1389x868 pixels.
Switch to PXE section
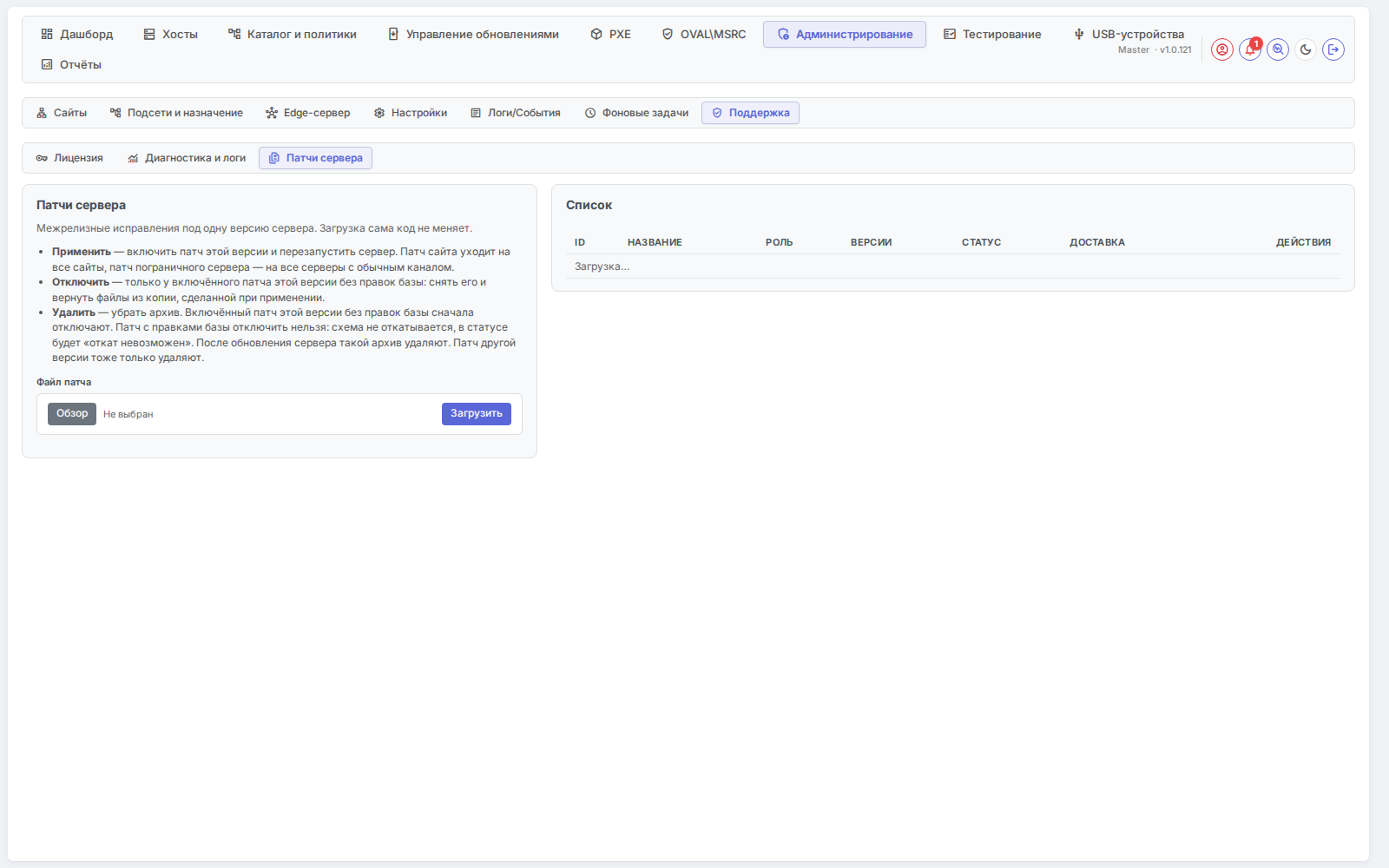pyautogui.click(x=611, y=34)
